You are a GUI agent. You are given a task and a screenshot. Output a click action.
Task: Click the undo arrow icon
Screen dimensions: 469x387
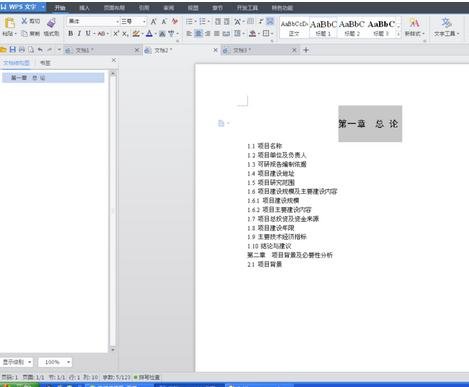coord(40,50)
